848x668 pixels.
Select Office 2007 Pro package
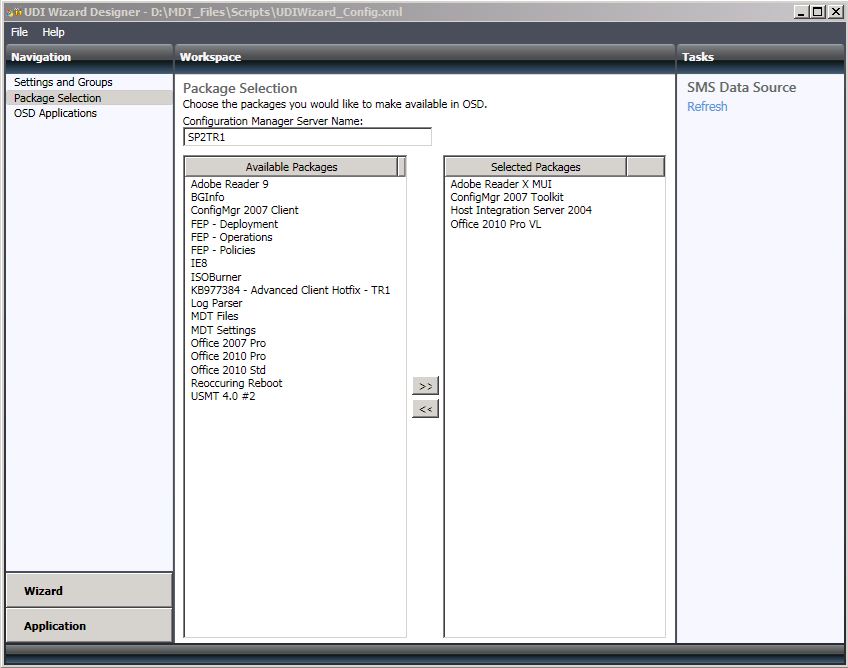(x=228, y=343)
